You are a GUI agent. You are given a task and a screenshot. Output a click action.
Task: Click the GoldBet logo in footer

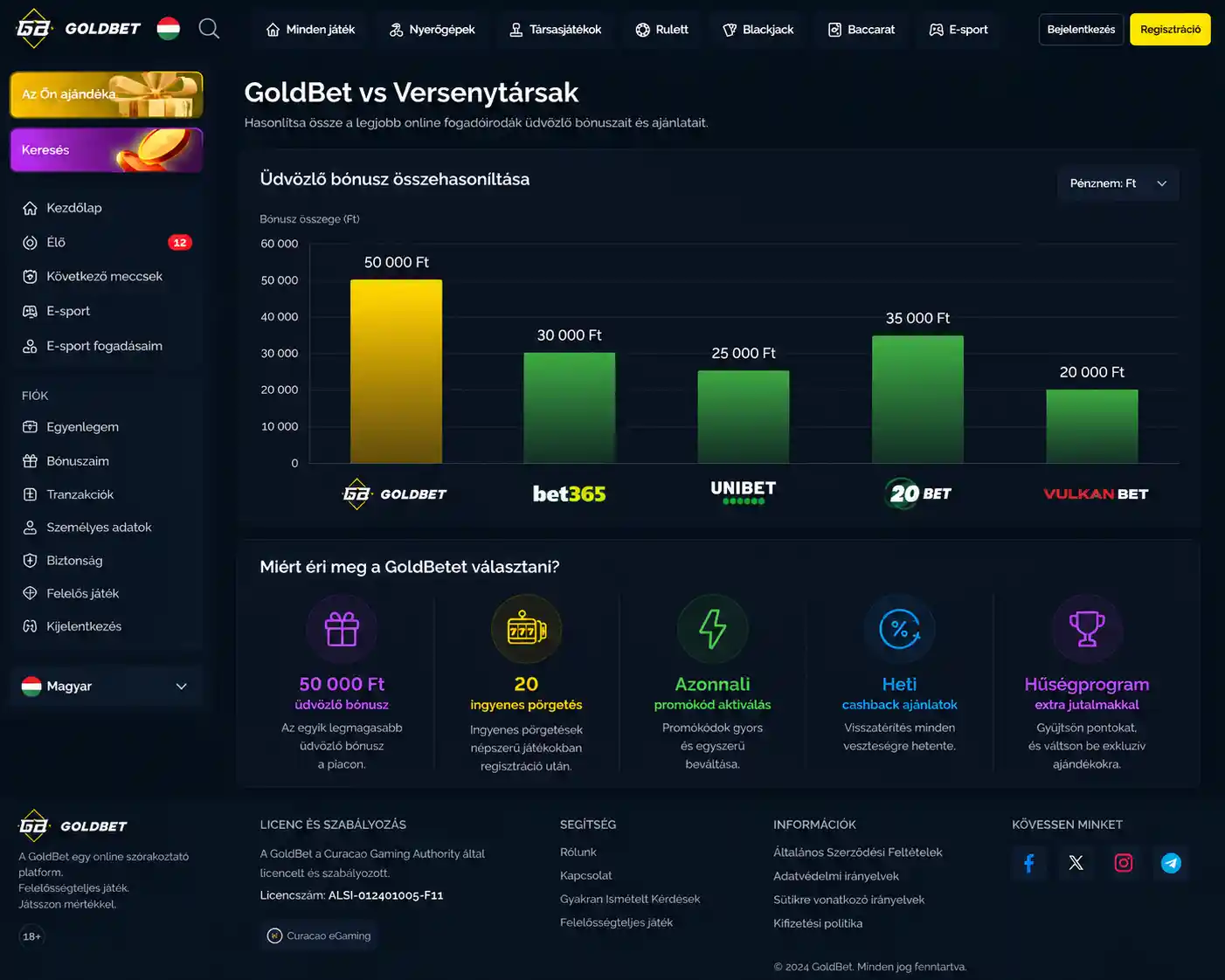(x=73, y=825)
